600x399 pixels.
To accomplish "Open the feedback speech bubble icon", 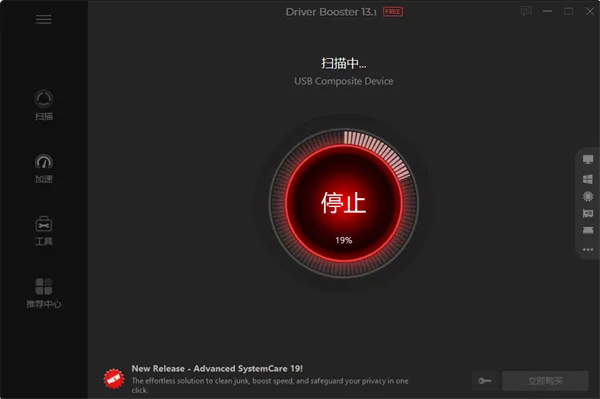I will coord(526,11).
